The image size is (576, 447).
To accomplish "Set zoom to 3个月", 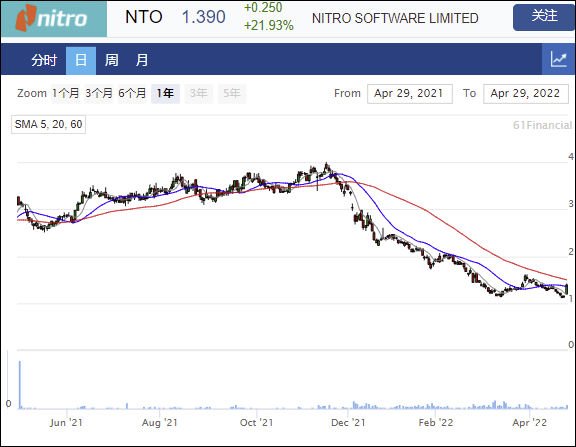I will (98, 93).
